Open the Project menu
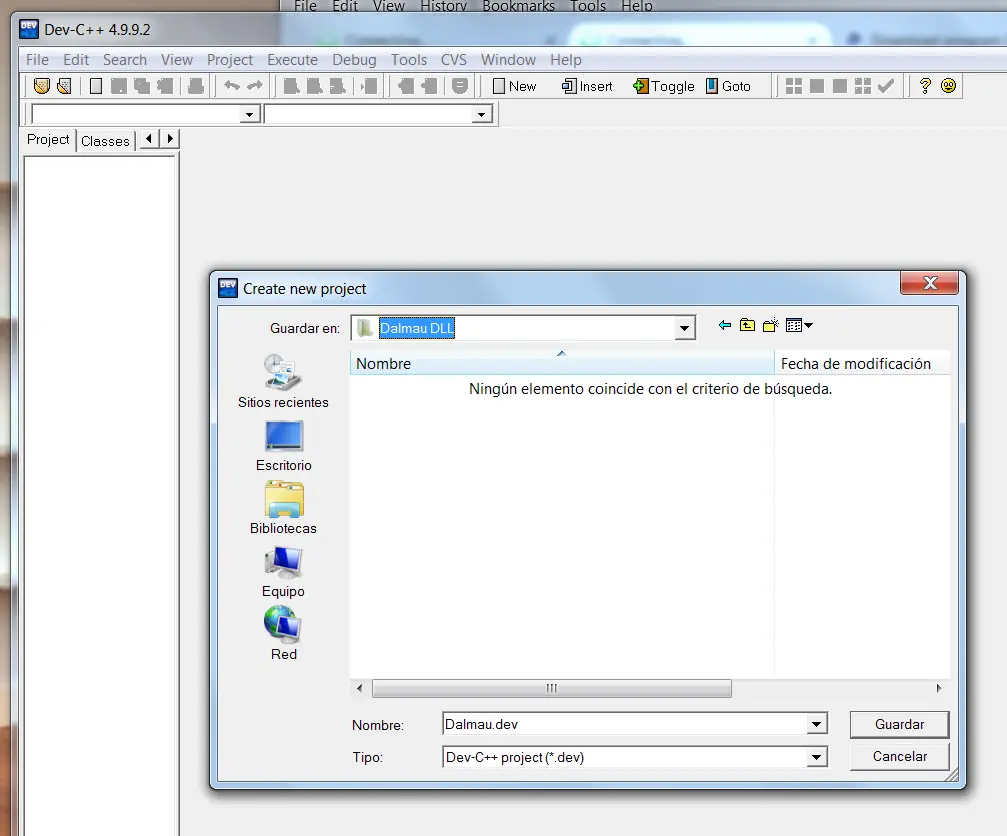The width and height of the screenshot is (1007, 836). click(x=230, y=60)
